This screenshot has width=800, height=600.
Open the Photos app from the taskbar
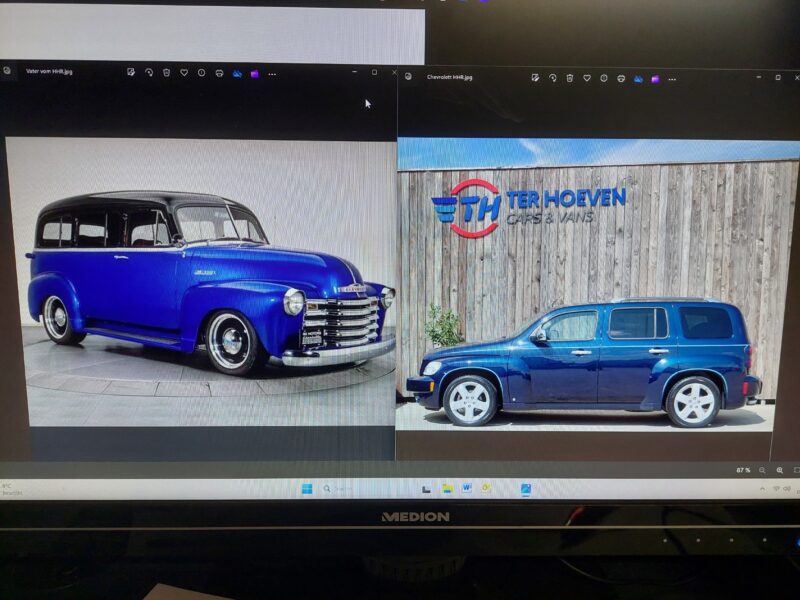point(526,489)
